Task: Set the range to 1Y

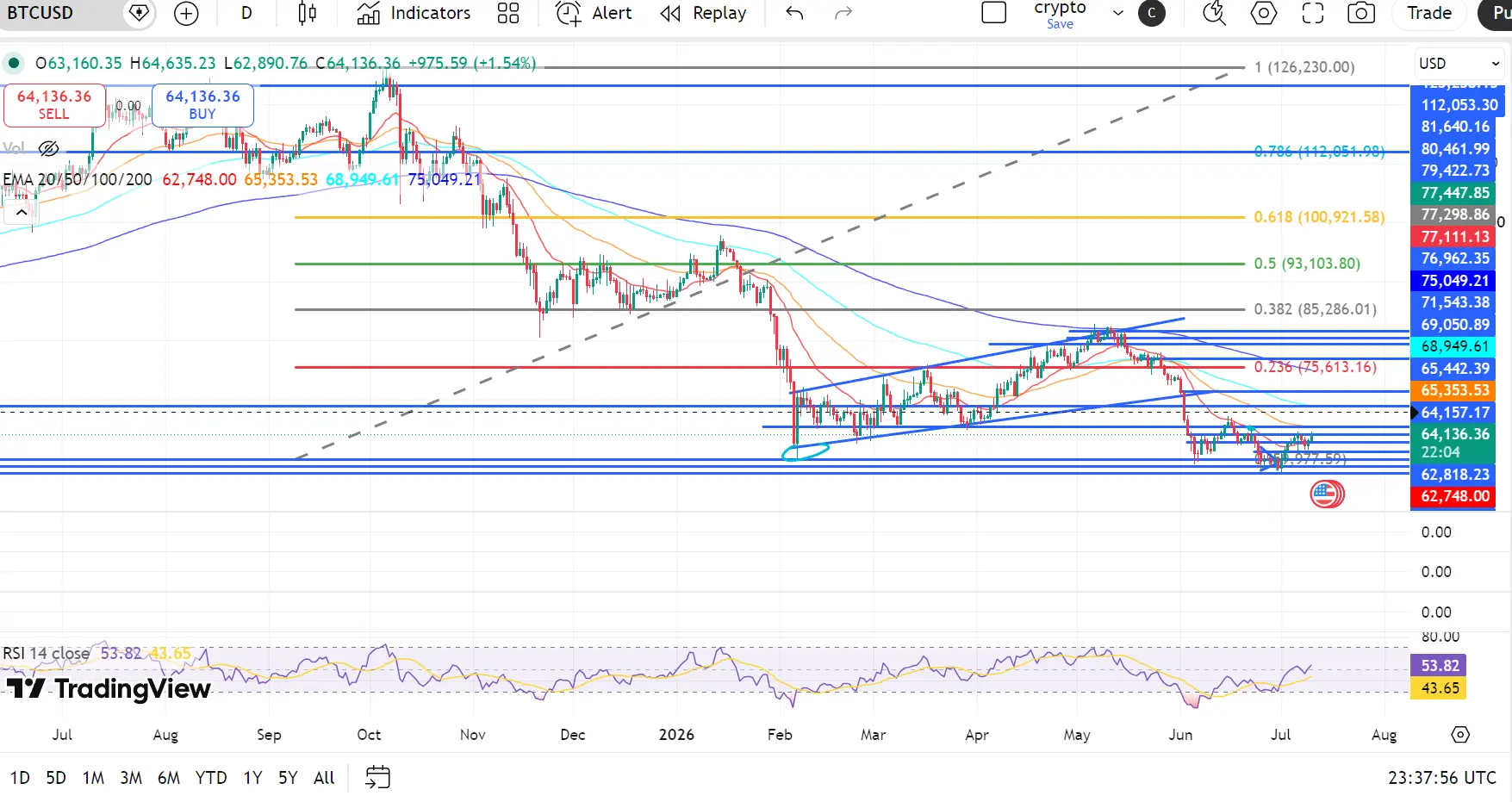Action: coord(252,778)
